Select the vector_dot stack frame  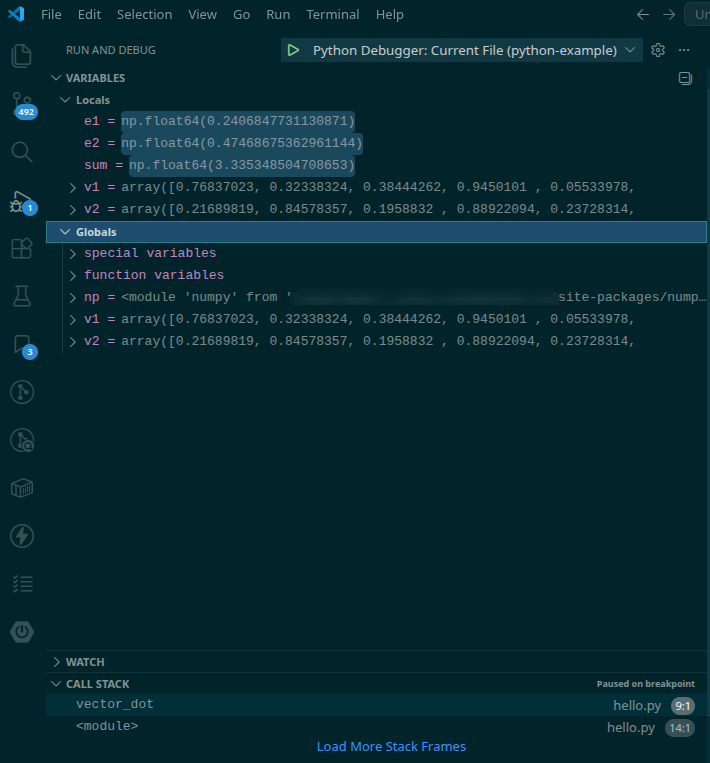coord(115,704)
